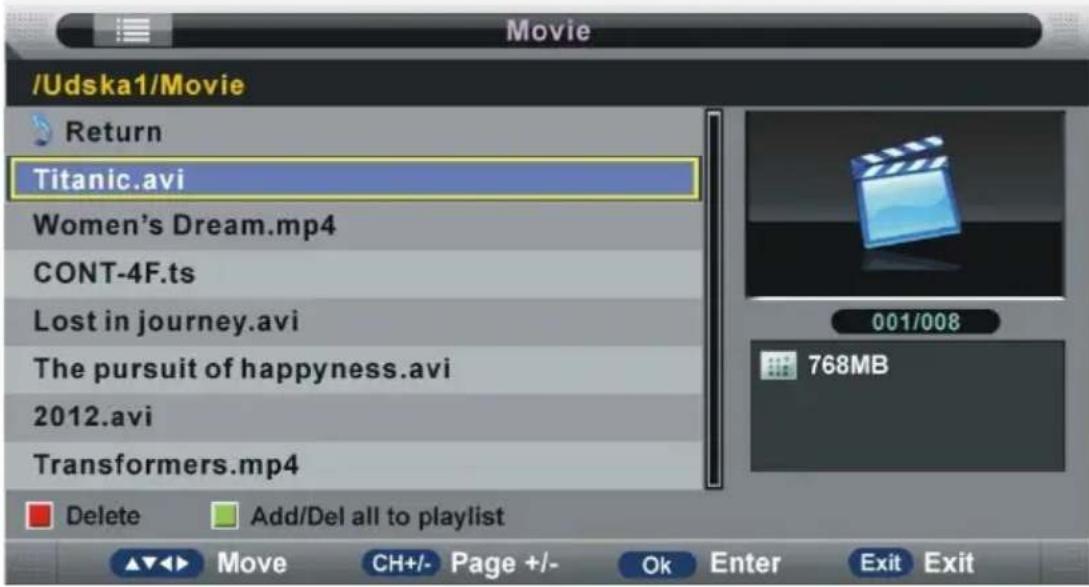
Task: Click the red Delete color button
Action: click(40, 516)
